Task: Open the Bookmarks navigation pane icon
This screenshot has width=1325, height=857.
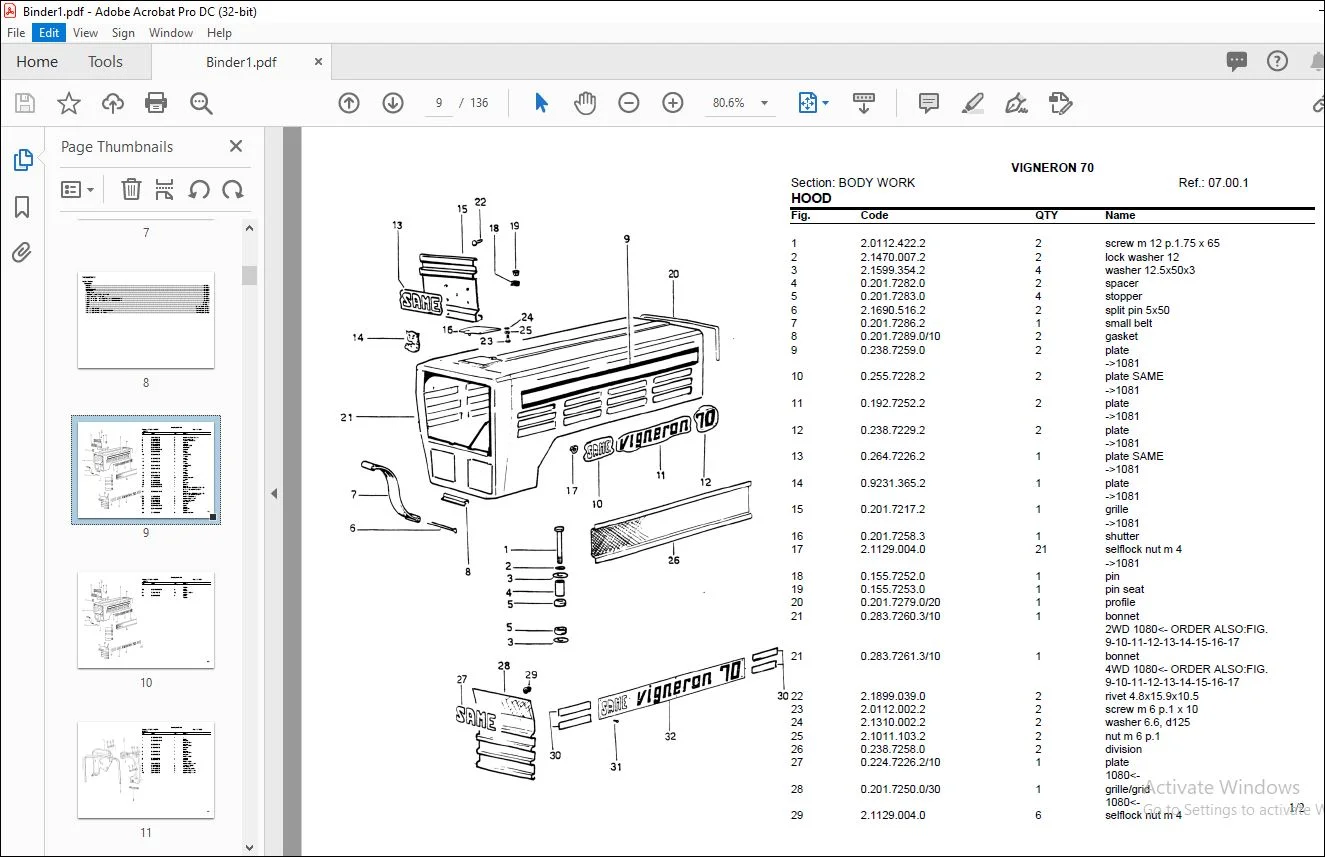Action: pyautogui.click(x=22, y=207)
